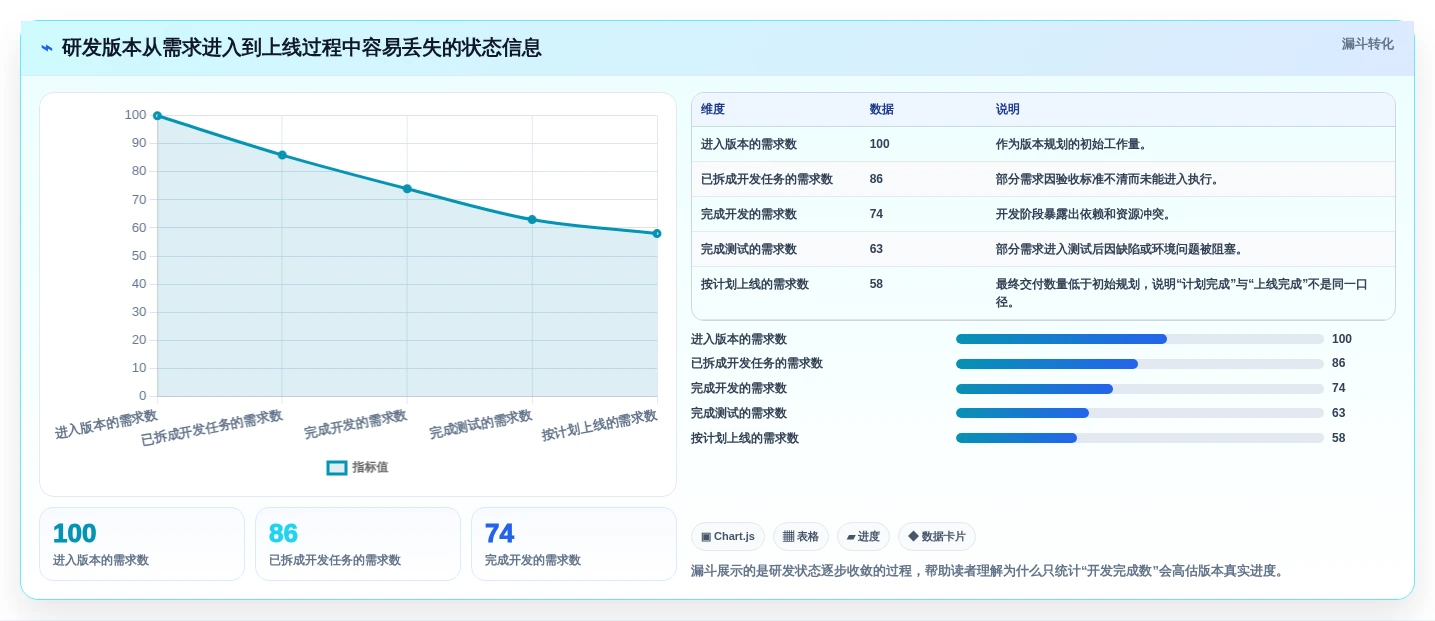Viewport: 1435px width, 621px height.
Task: Click the progress bar for 已拆成开发任务的需求数
Action: (1140, 364)
